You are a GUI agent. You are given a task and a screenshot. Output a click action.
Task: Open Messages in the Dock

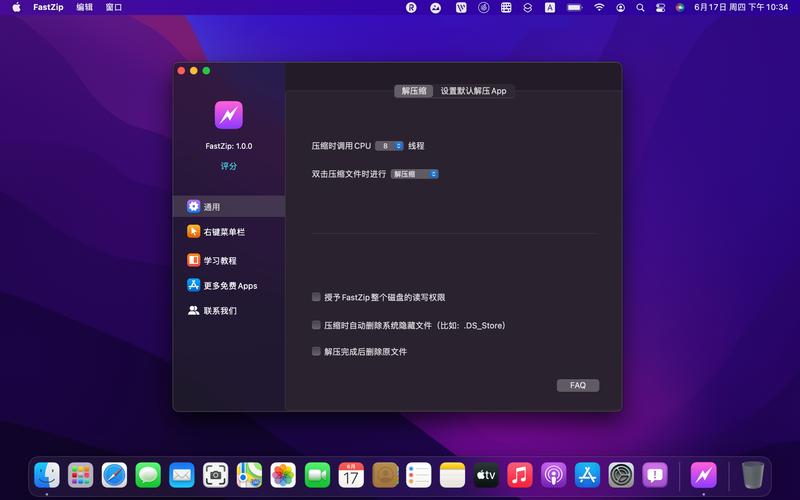pyautogui.click(x=148, y=475)
